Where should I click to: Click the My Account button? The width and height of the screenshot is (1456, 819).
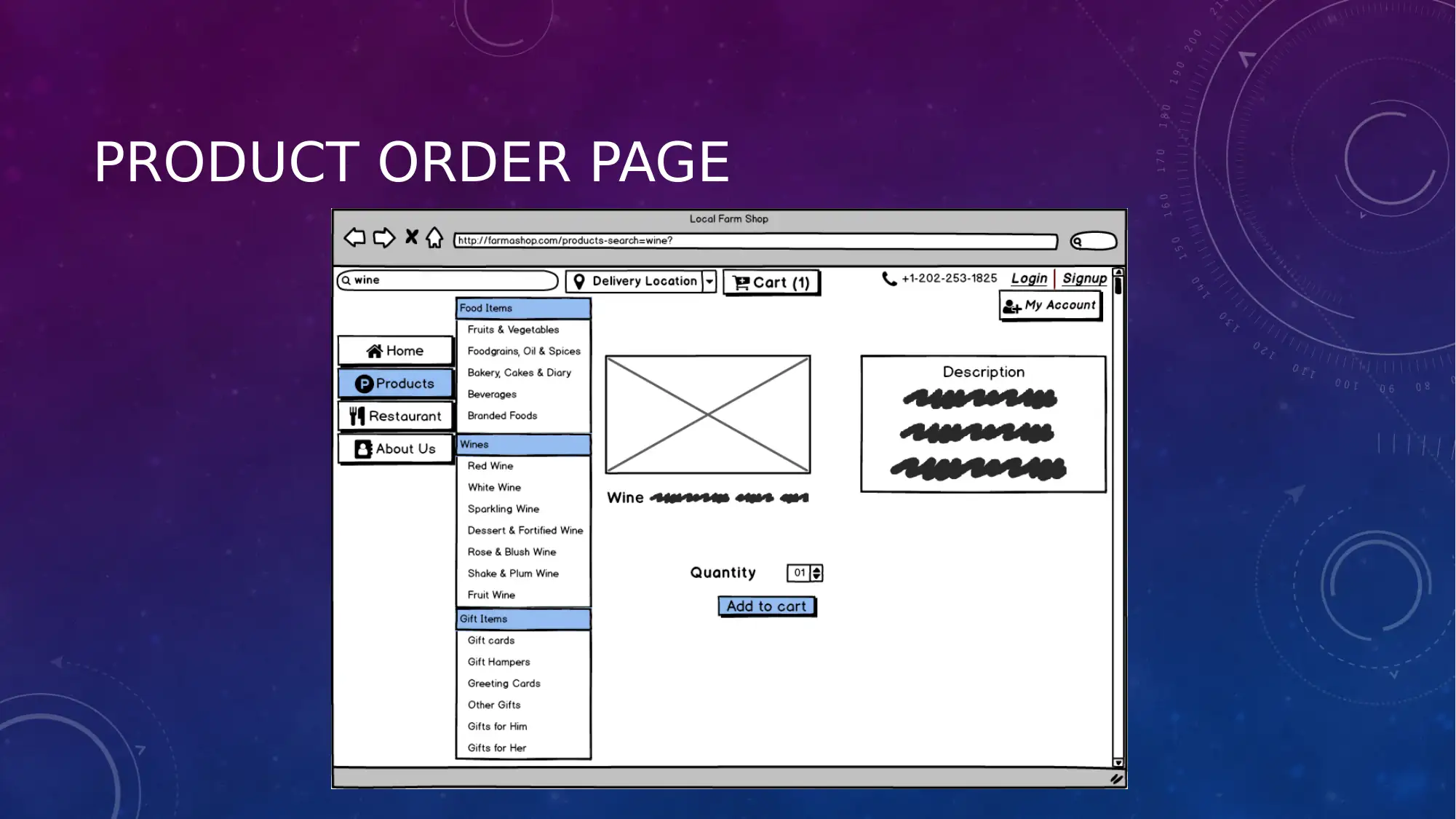[x=1051, y=306]
